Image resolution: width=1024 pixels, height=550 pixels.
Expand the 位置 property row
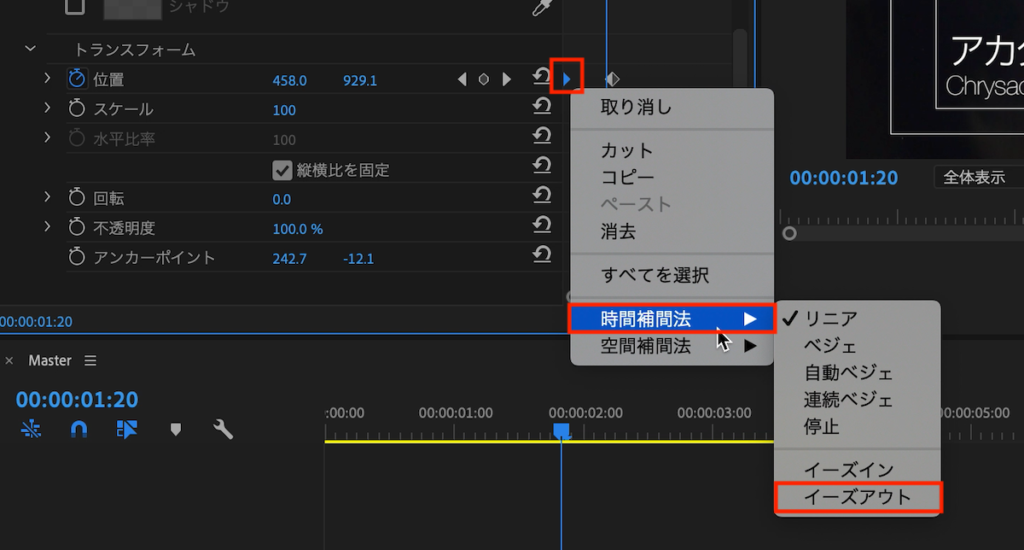[x=47, y=78]
